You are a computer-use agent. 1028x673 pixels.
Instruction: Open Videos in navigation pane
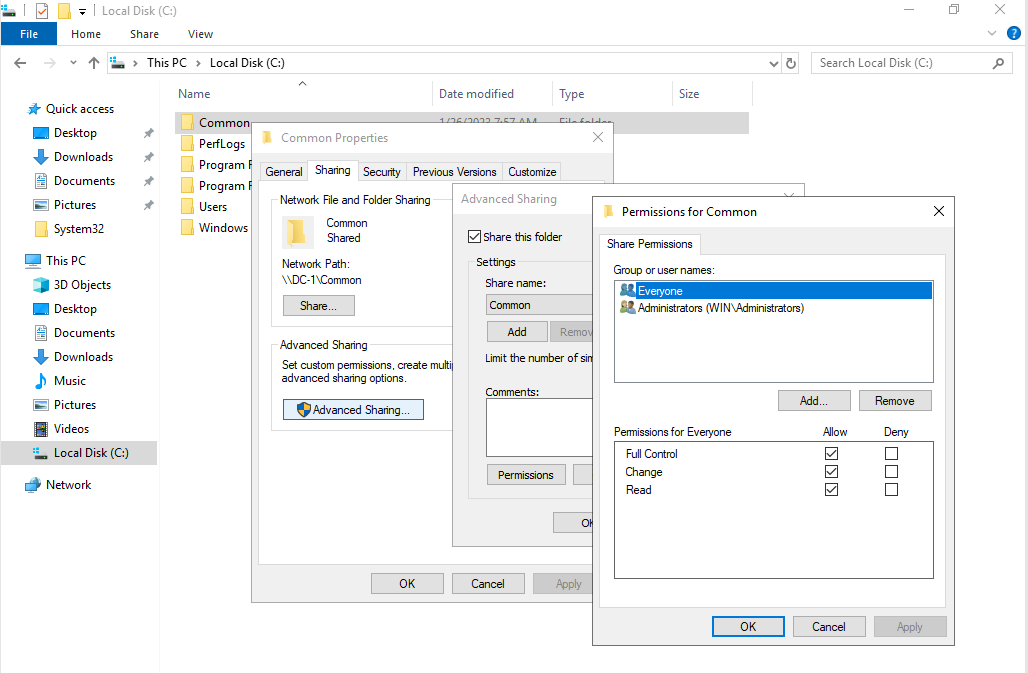click(71, 429)
